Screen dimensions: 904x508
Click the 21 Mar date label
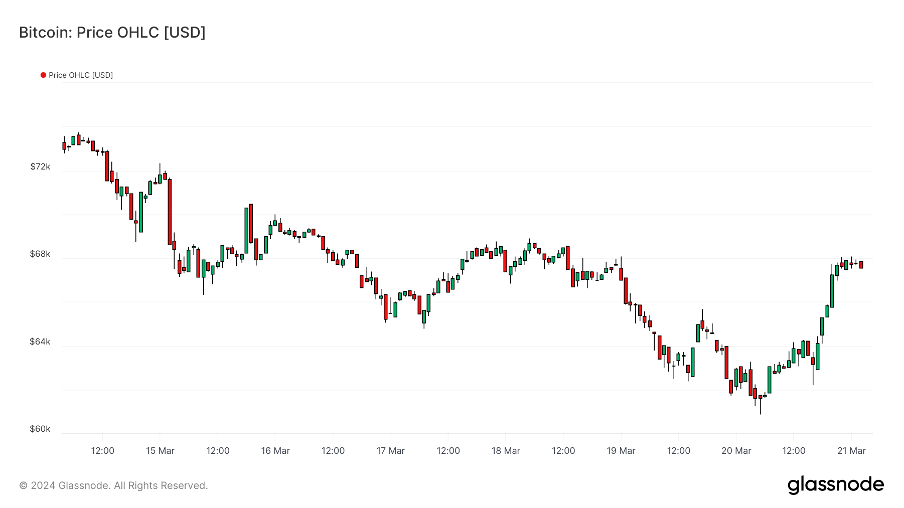click(x=851, y=450)
